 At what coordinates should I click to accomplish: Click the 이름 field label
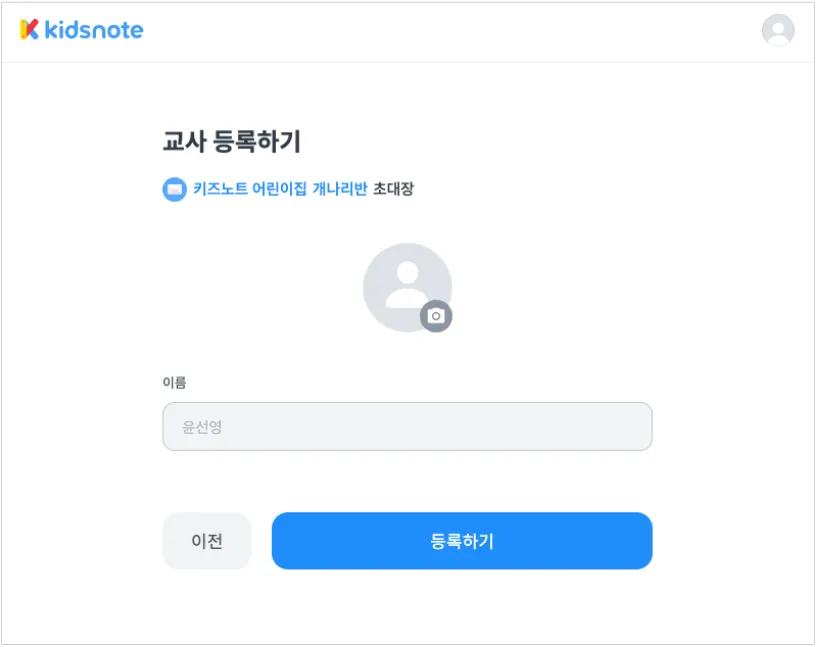[x=174, y=381]
